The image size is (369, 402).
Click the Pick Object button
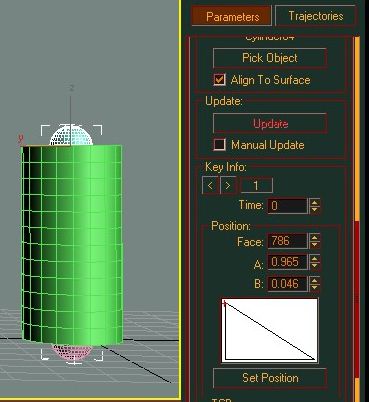point(270,58)
